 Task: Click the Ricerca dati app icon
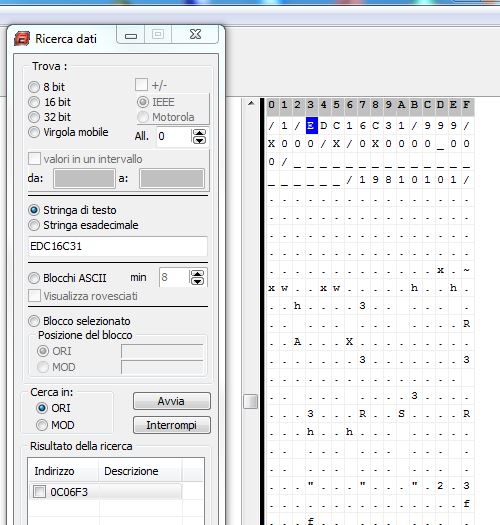22,39
